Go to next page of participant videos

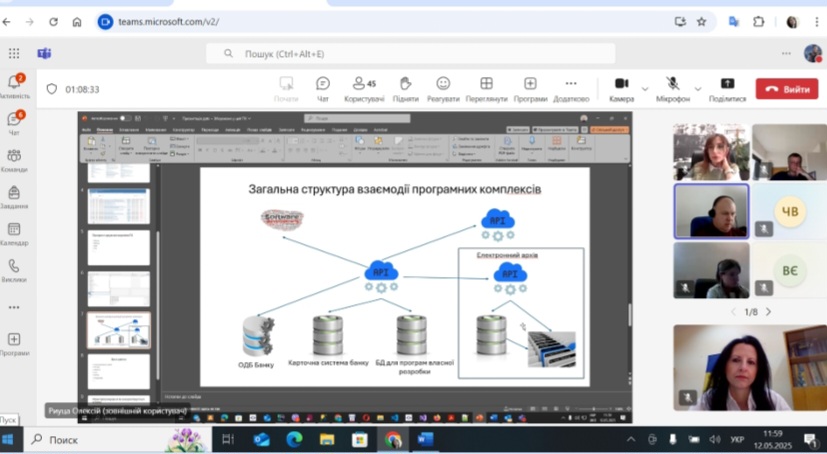click(x=768, y=312)
